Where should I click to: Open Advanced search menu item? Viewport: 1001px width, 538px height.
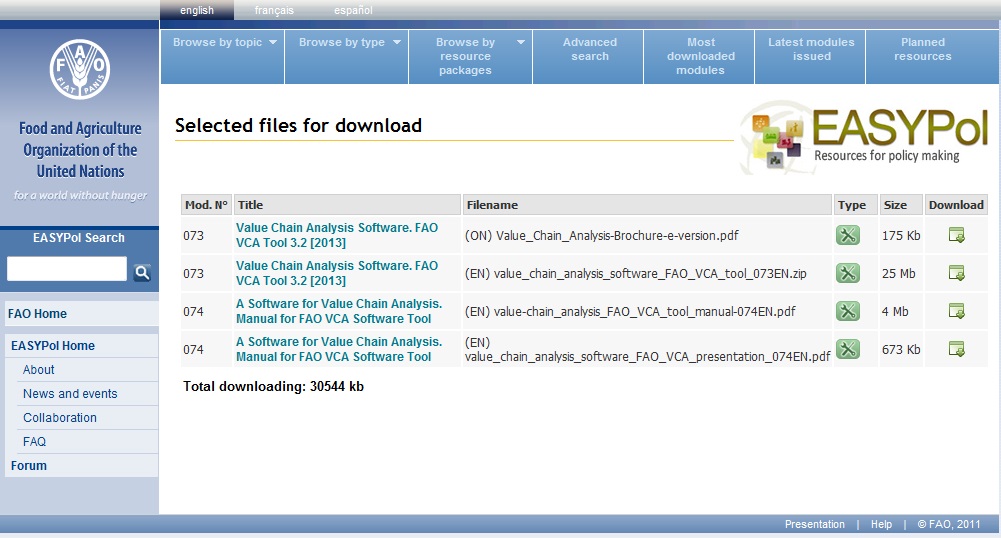589,50
